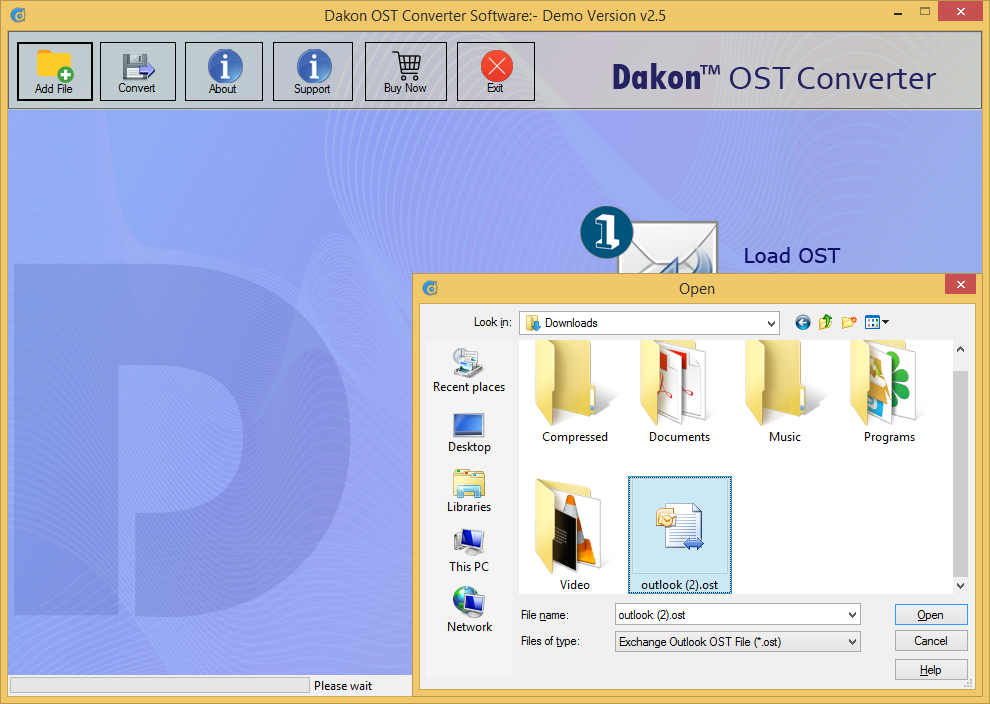Select the Programs folder
This screenshot has height=704, width=990.
pyautogui.click(x=889, y=393)
